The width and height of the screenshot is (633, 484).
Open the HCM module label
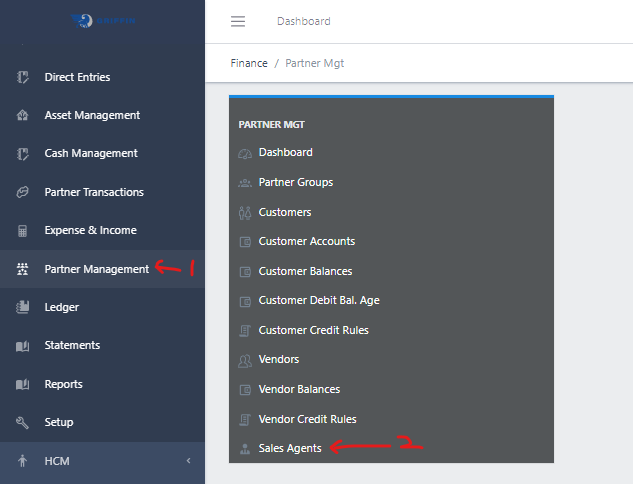pyautogui.click(x=57, y=461)
